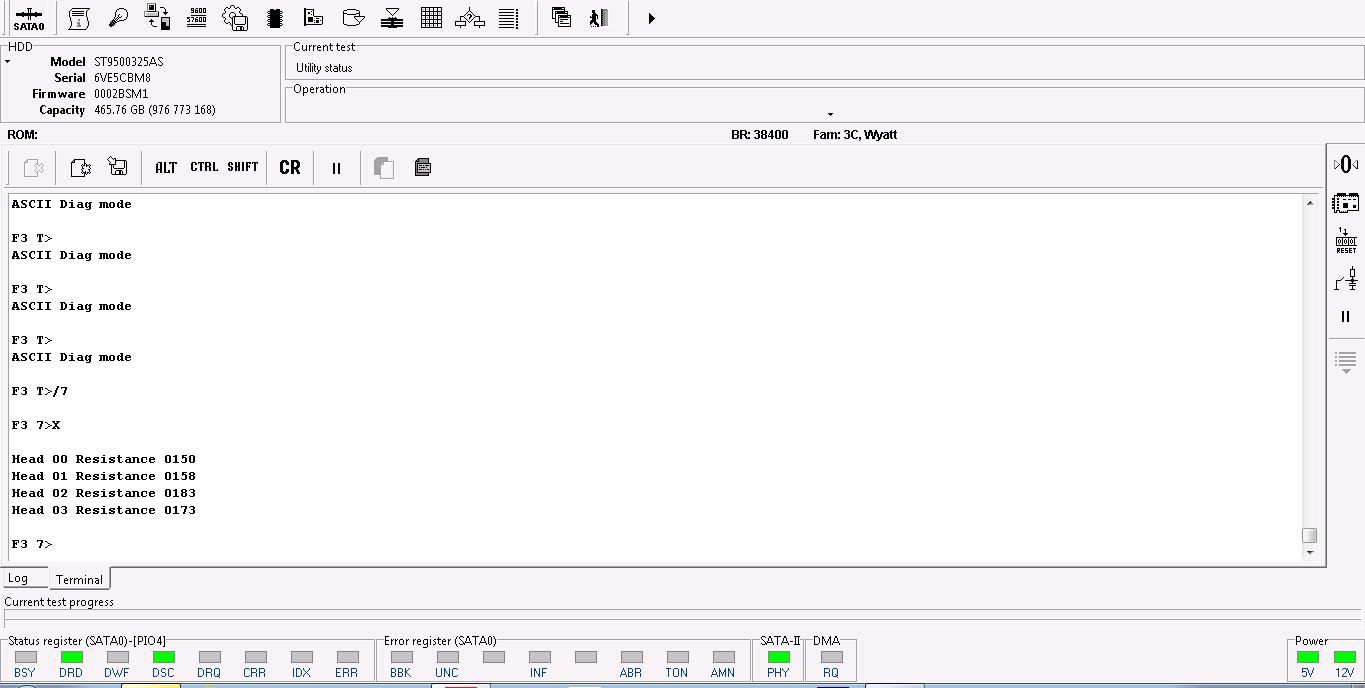Open the computer-to-drive transfer icon
This screenshot has width=1365, height=688.
pos(157,18)
